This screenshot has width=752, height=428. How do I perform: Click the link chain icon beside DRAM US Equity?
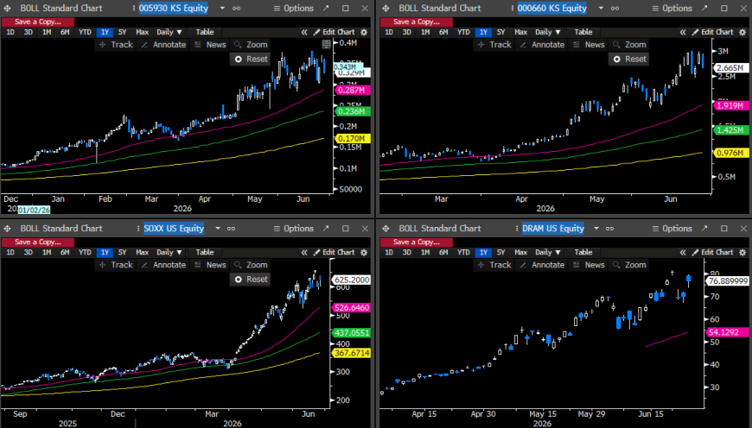coord(610,228)
